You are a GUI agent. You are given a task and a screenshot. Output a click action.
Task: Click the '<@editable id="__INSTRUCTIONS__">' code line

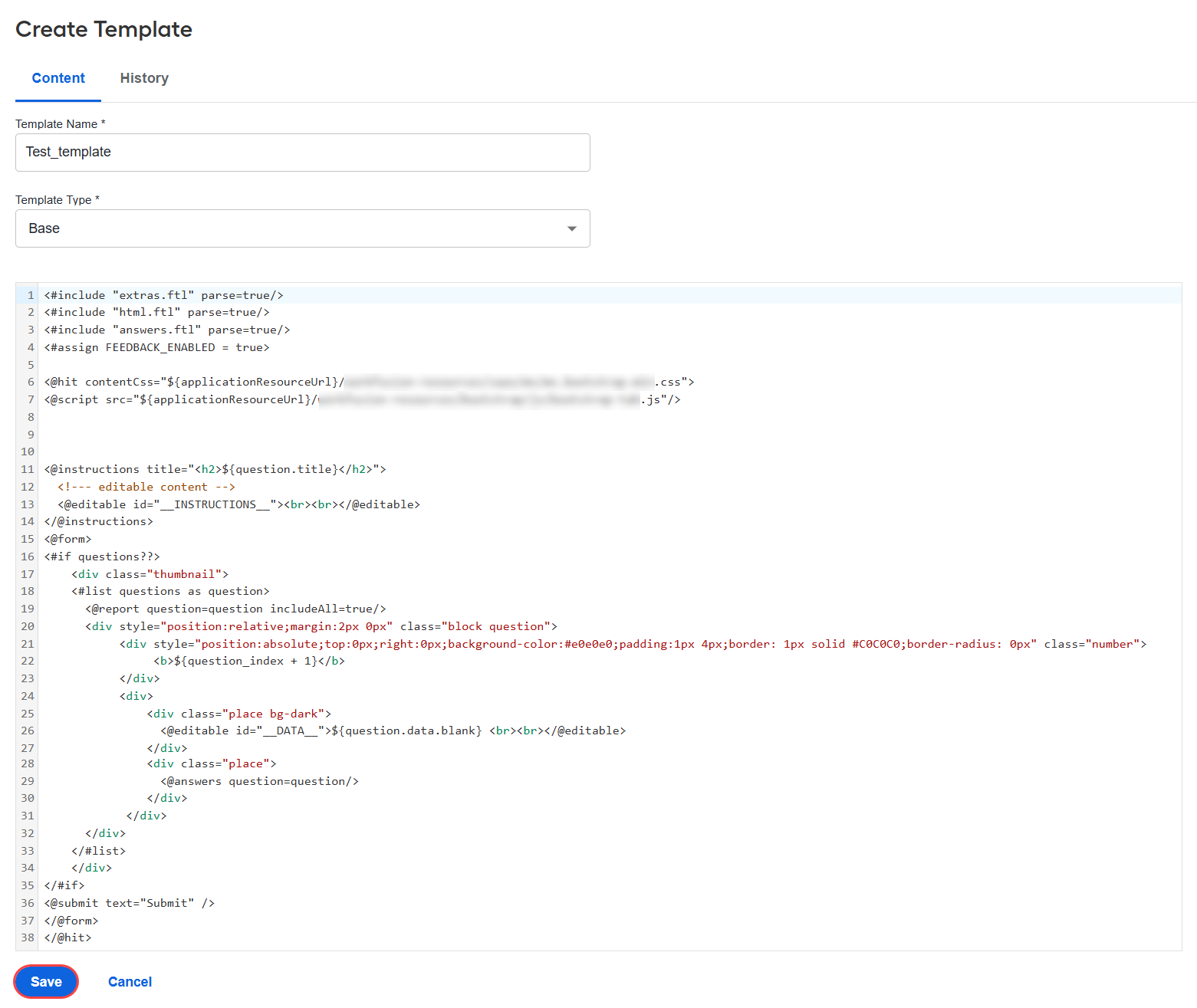239,505
